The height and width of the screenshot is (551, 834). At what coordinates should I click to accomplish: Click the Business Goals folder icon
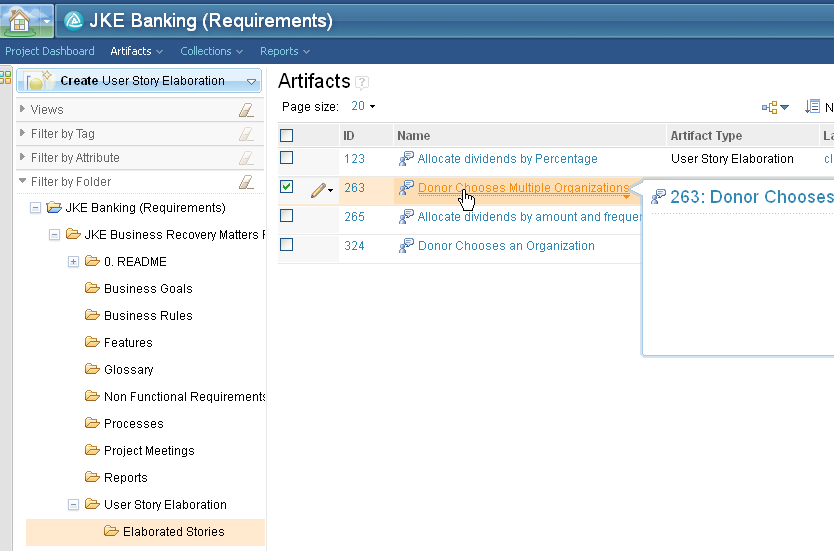(93, 288)
